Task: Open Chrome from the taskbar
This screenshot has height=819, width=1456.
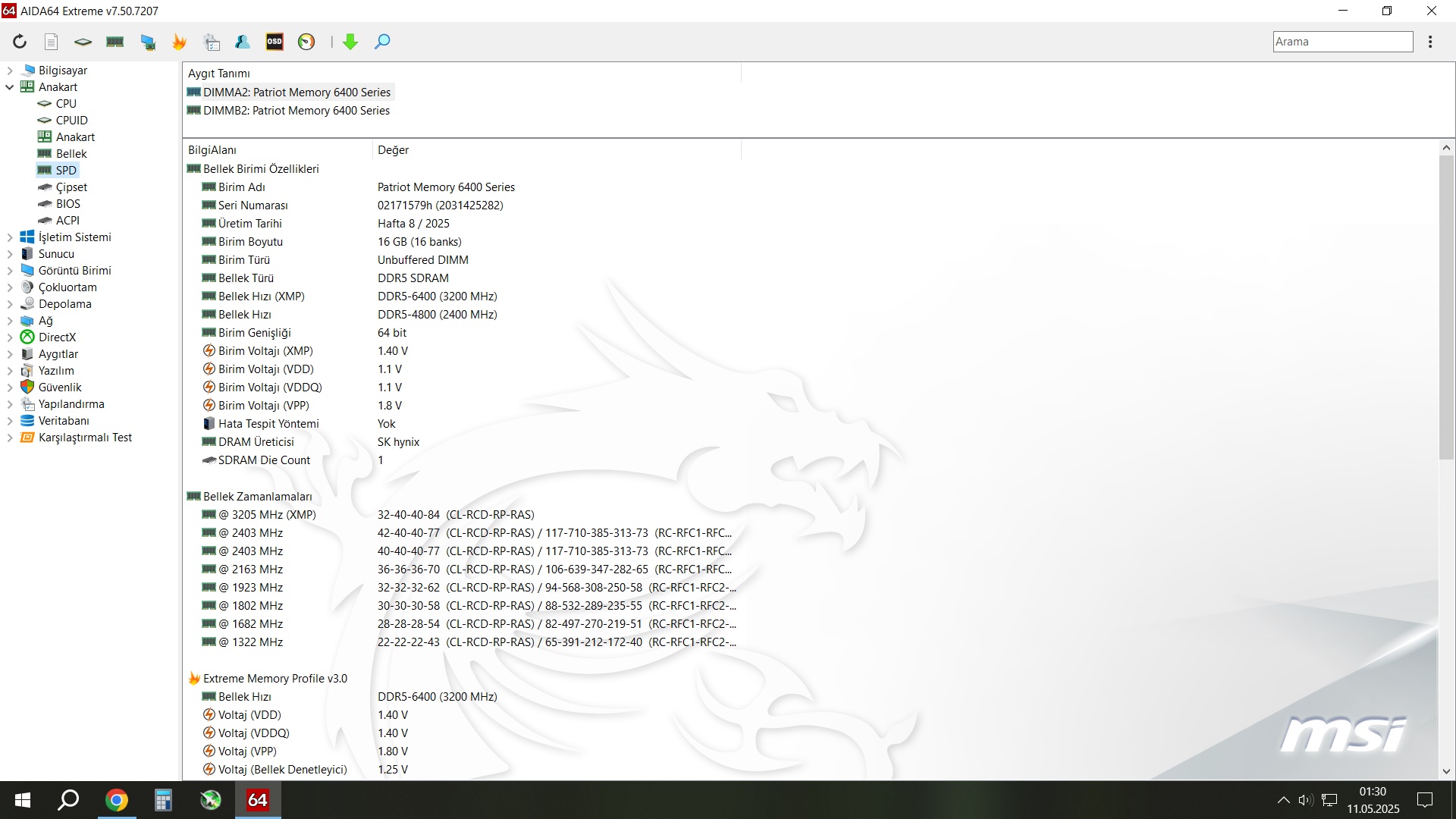Action: 116,800
